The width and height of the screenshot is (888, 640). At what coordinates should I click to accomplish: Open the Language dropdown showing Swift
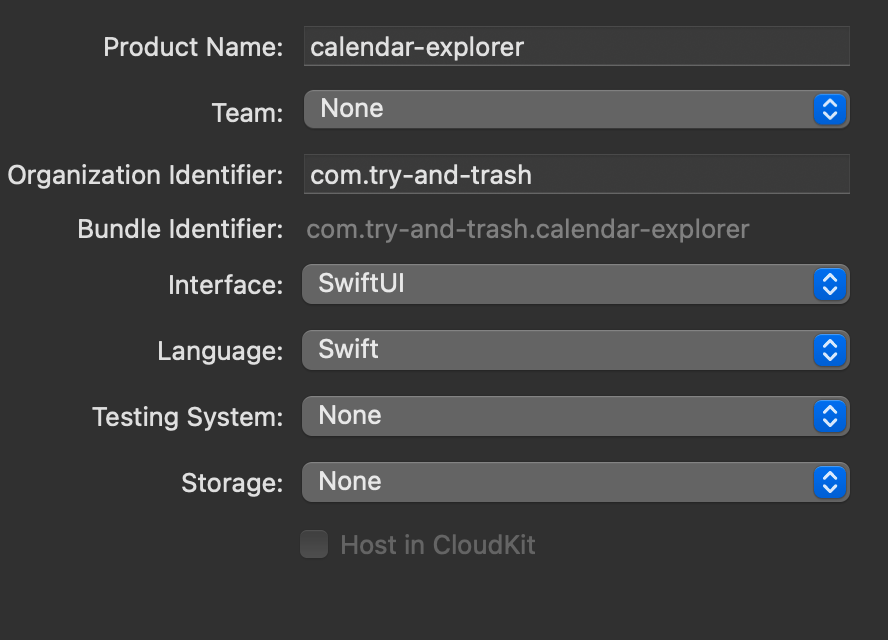[x=575, y=350]
